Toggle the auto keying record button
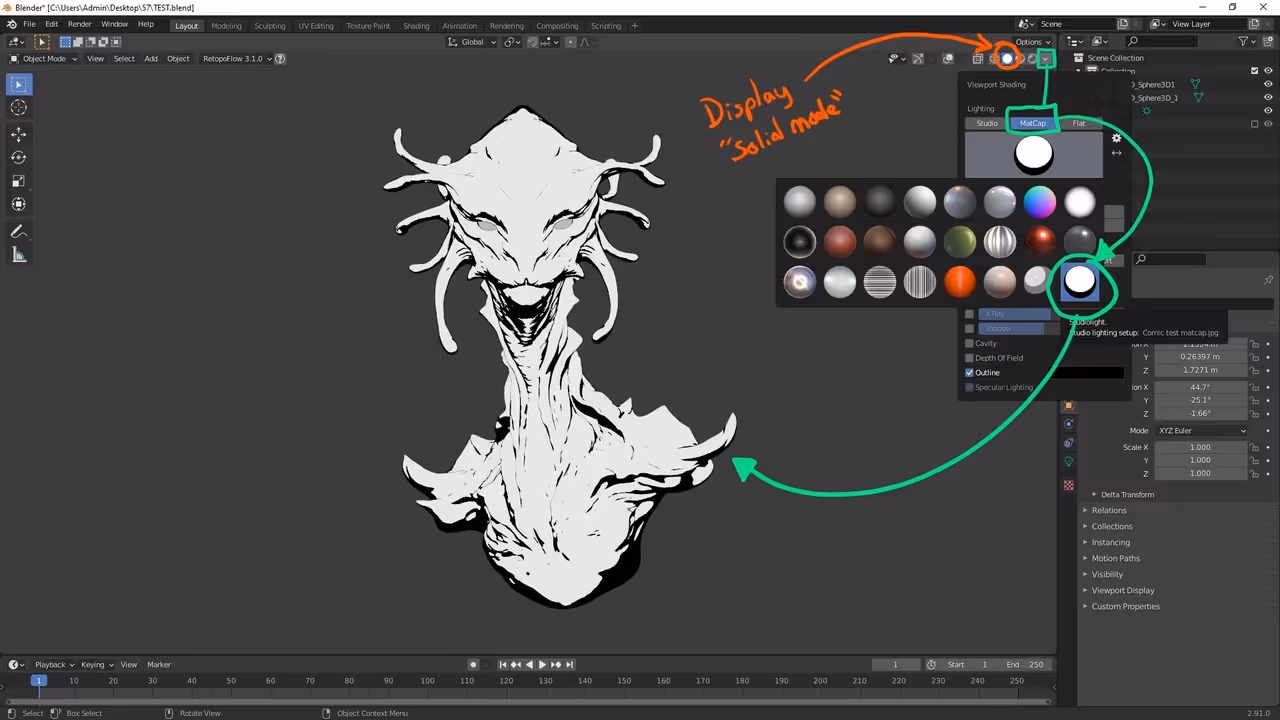 tap(473, 665)
